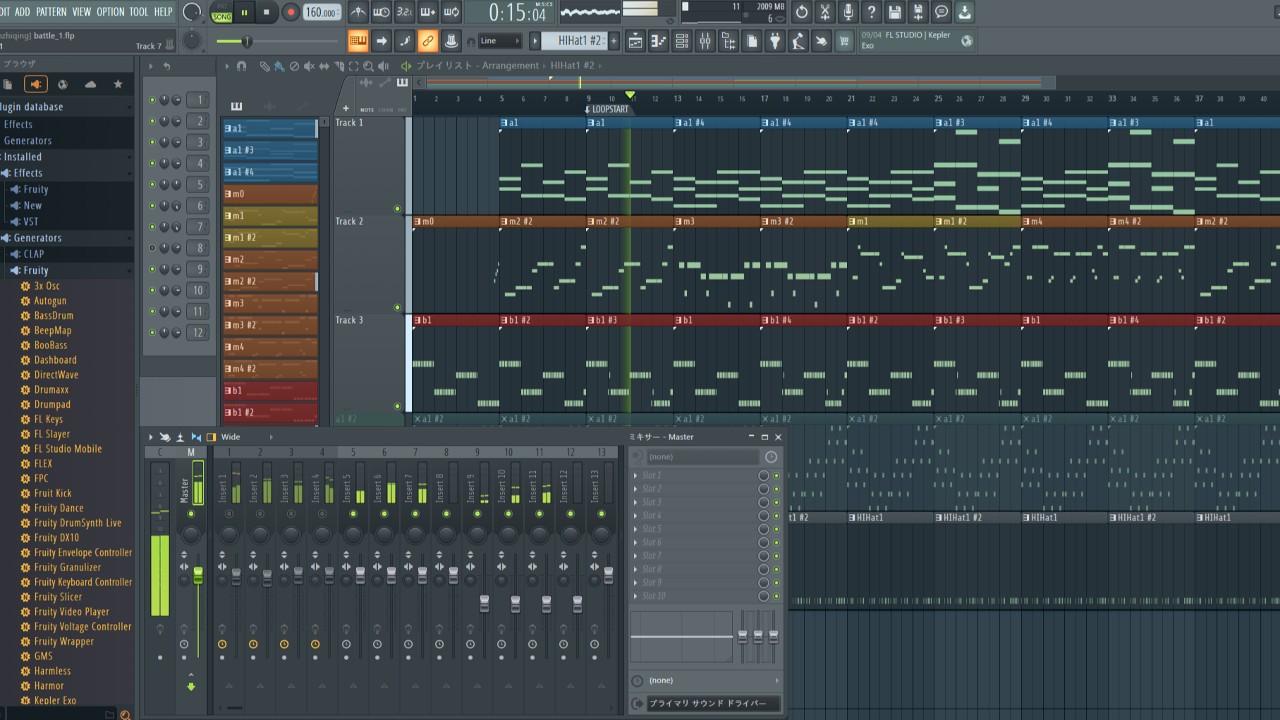Select the delete tool in playlist toolbar
The image size is (1280, 720).
(x=294, y=66)
